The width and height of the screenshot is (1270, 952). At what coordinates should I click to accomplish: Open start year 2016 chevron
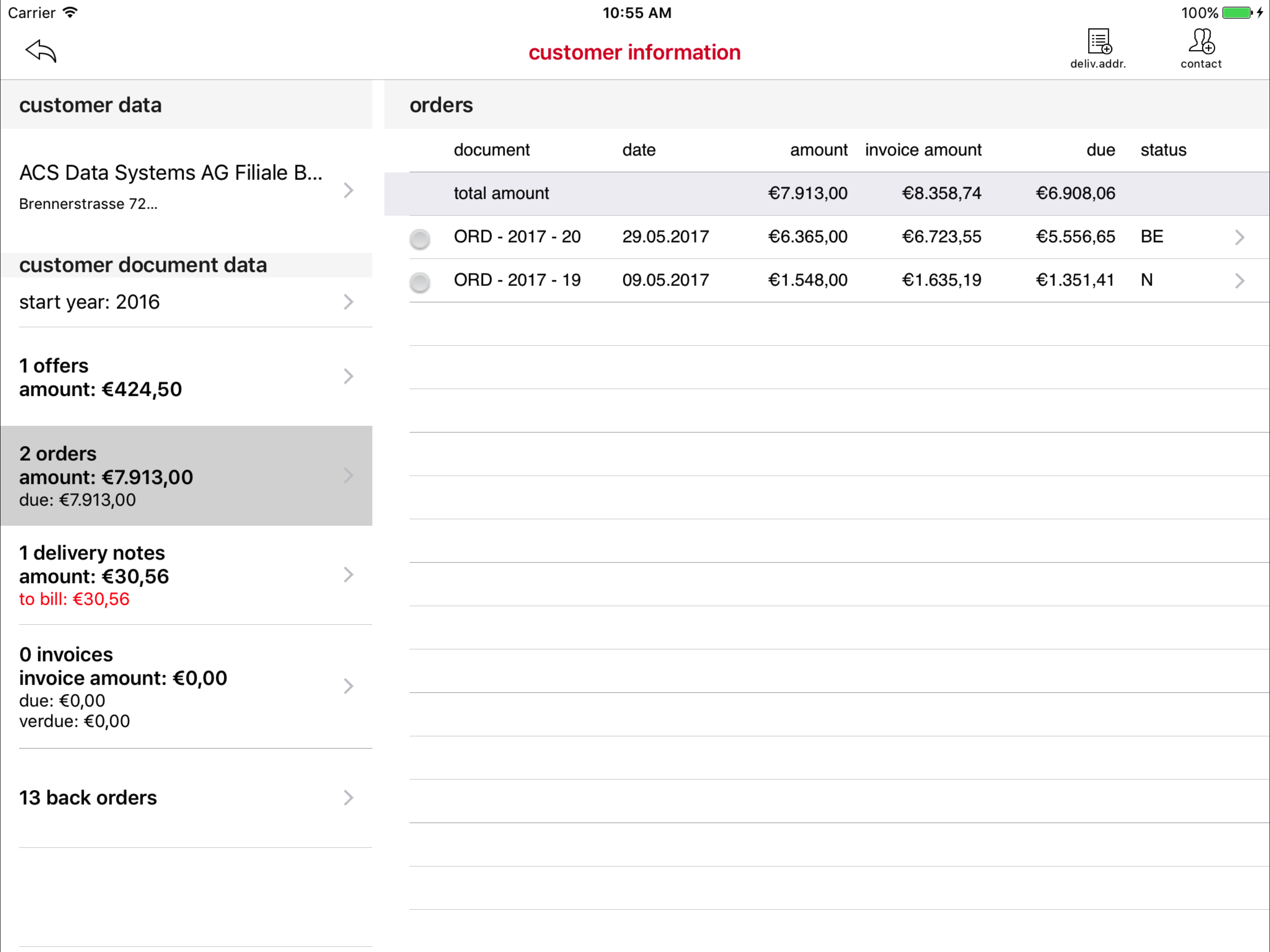349,302
